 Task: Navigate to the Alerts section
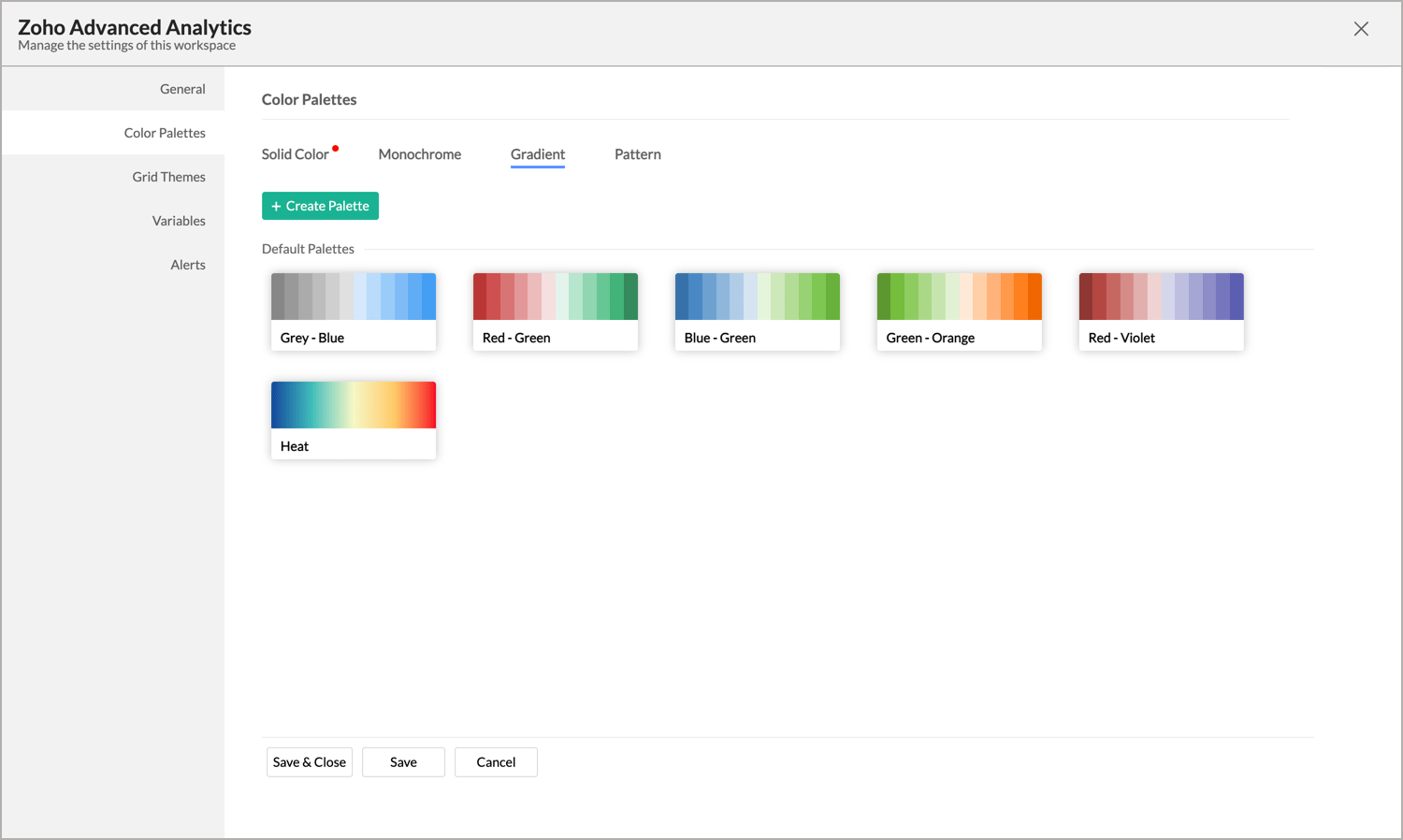(188, 264)
